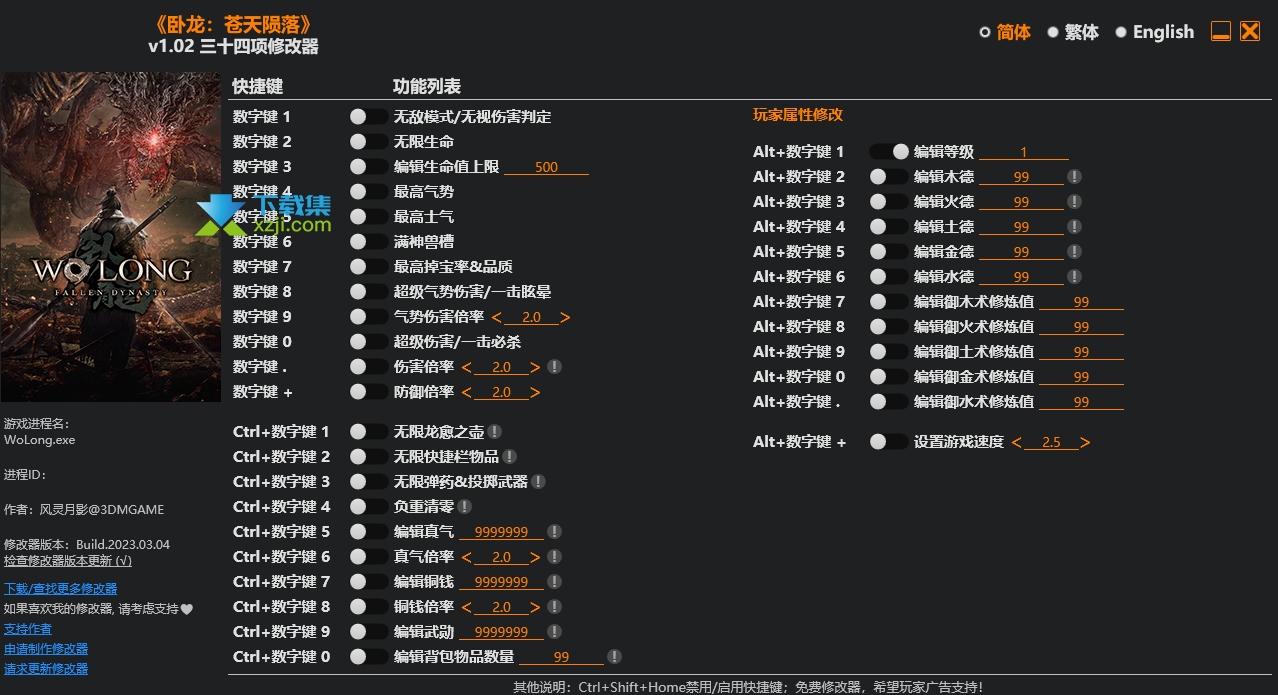Increase 真气倍率 with right arrow
Screen dimensions: 1278x695
click(x=535, y=558)
